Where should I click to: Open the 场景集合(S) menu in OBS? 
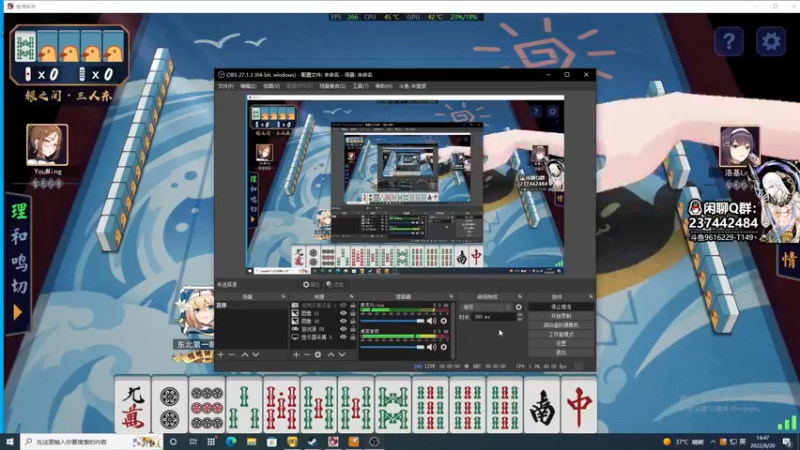(332, 86)
